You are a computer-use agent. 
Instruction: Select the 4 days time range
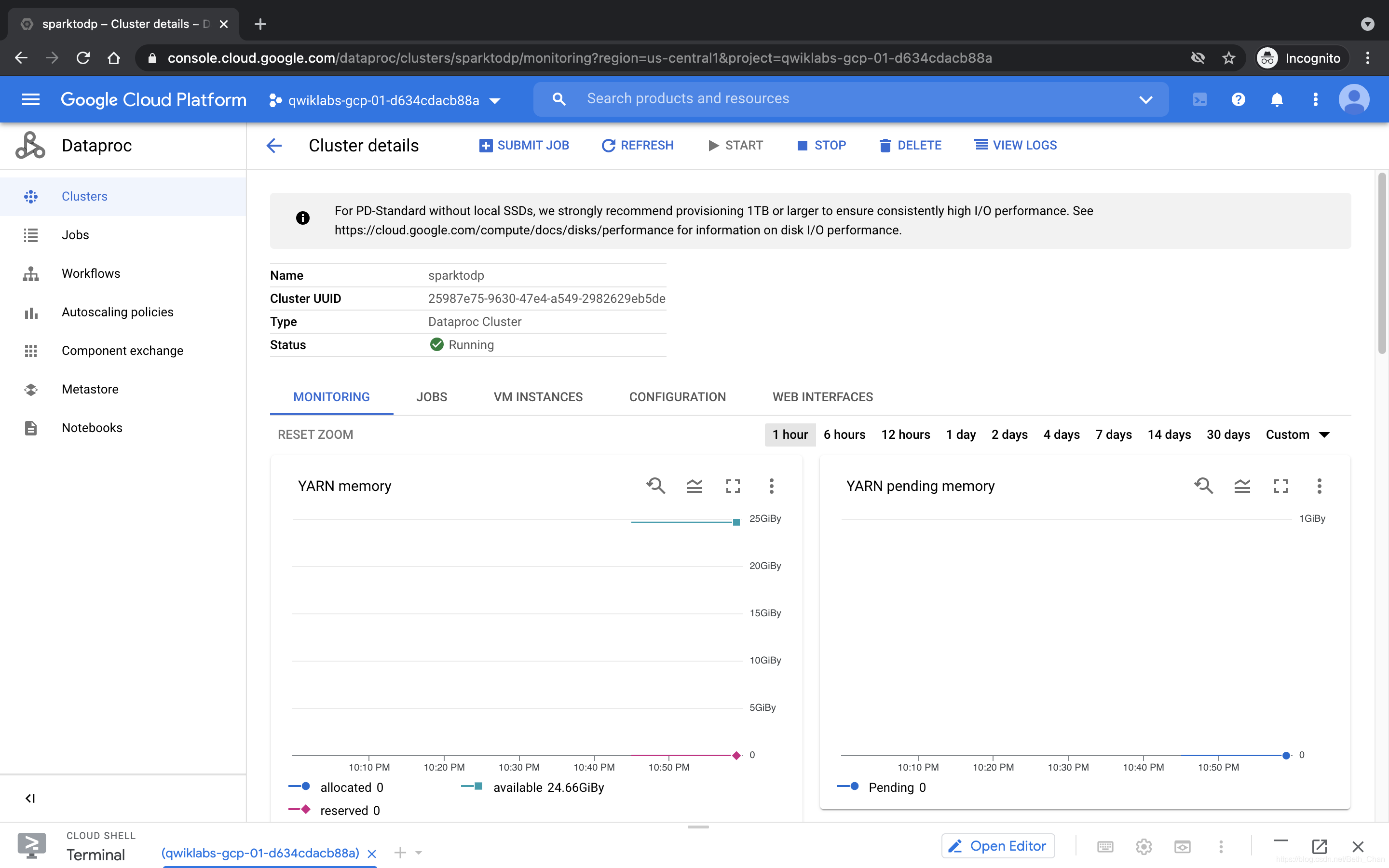pyautogui.click(x=1061, y=434)
